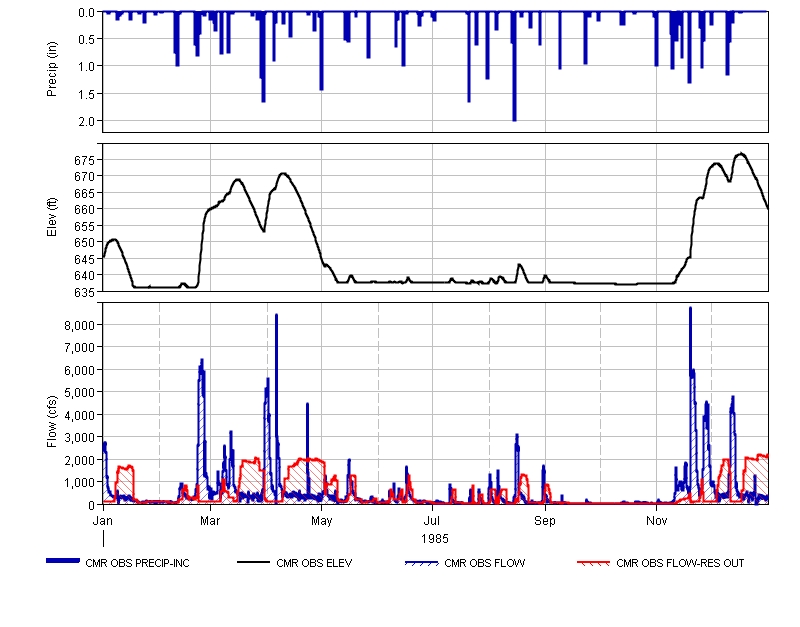Click the 675 elevation tick label
800x627 pixels.
85,160
